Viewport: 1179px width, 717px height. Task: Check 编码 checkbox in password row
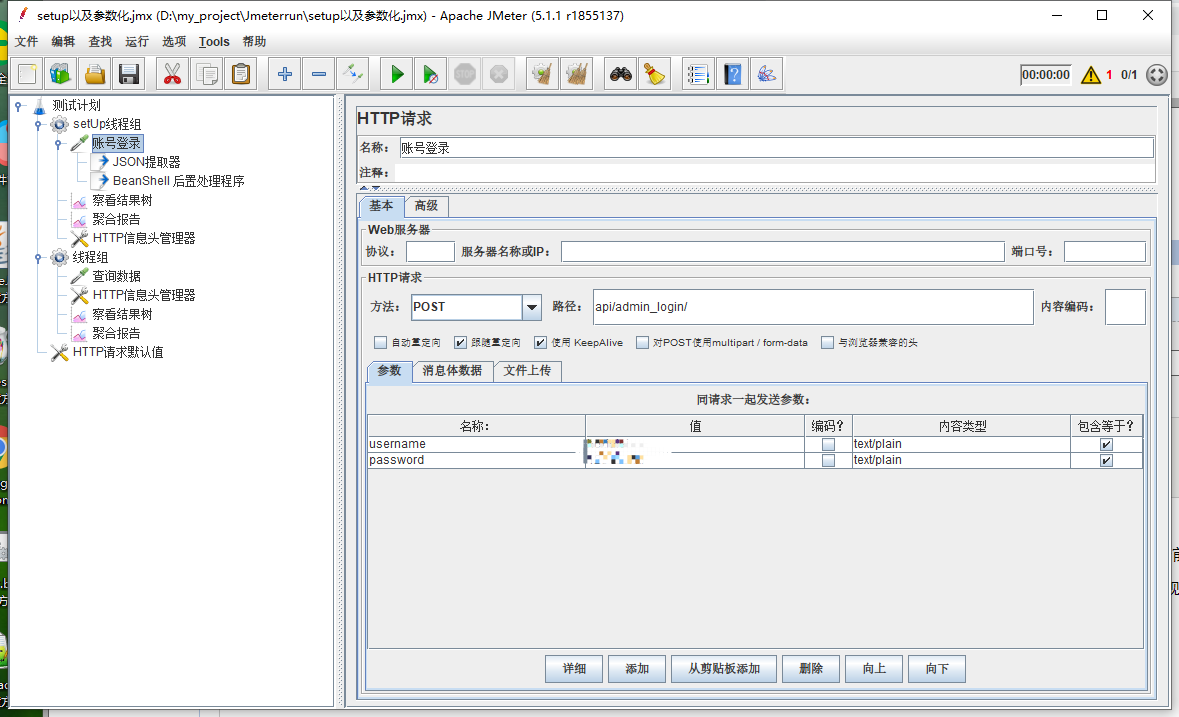828,460
